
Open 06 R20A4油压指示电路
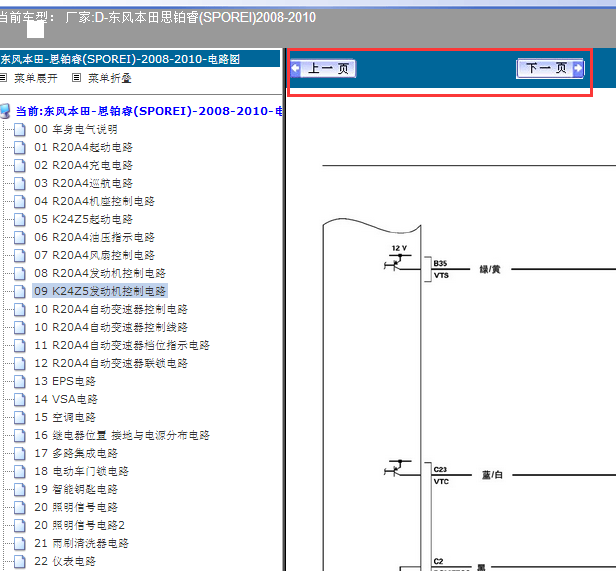94,237
